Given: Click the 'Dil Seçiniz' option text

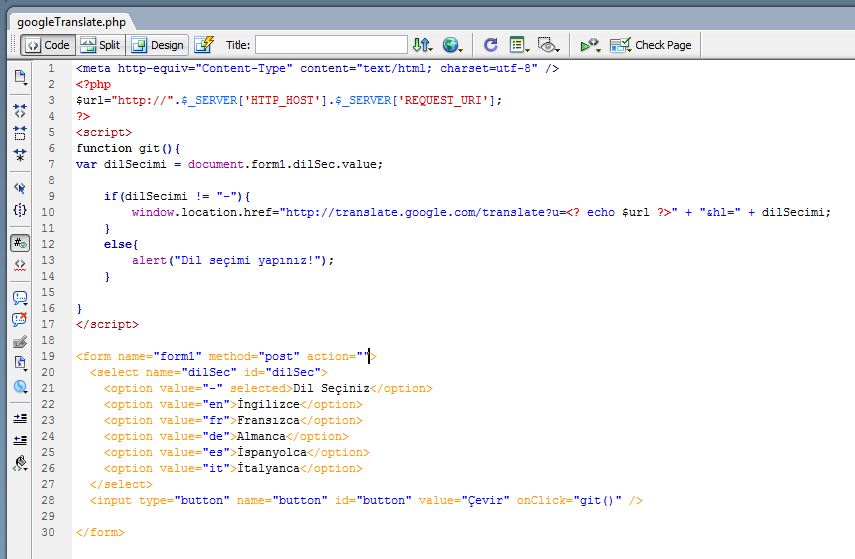Looking at the screenshot, I should pyautogui.click(x=332, y=388).
